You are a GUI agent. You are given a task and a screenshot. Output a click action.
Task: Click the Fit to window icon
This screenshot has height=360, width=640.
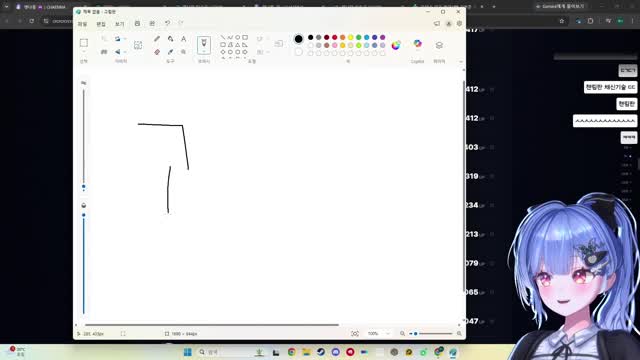[x=355, y=333]
